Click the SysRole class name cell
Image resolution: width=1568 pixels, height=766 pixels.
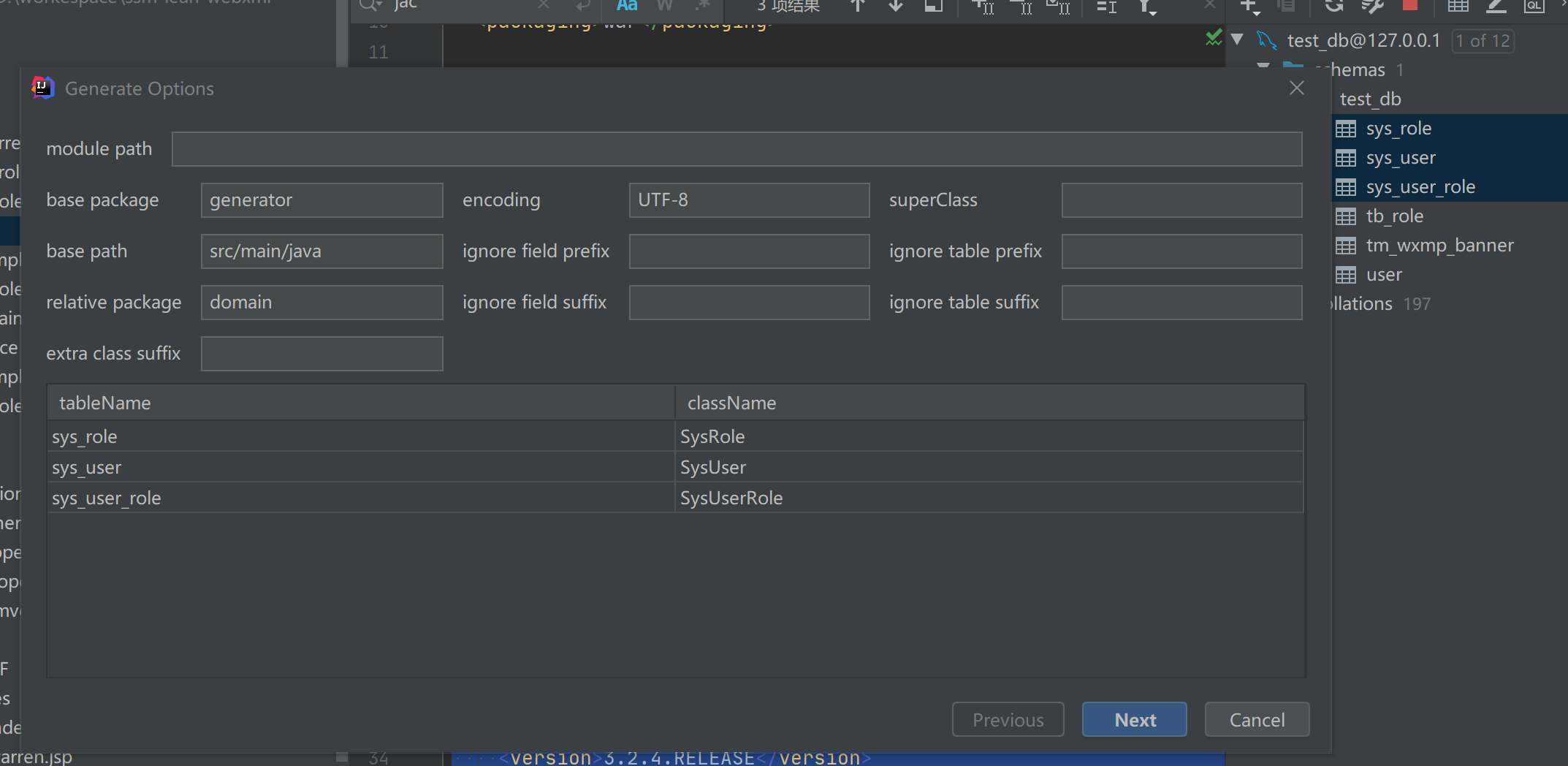tap(989, 436)
